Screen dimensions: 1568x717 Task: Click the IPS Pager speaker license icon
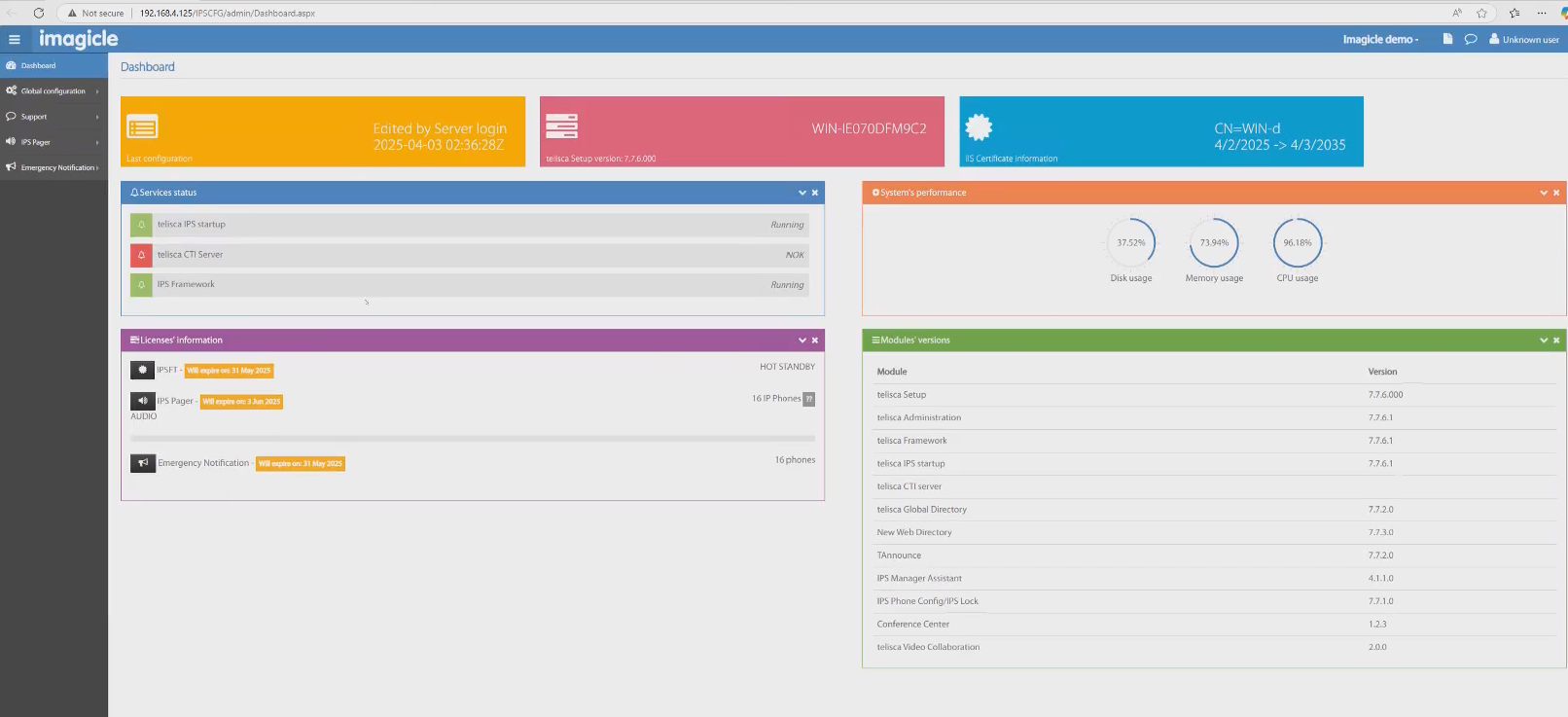[142, 401]
